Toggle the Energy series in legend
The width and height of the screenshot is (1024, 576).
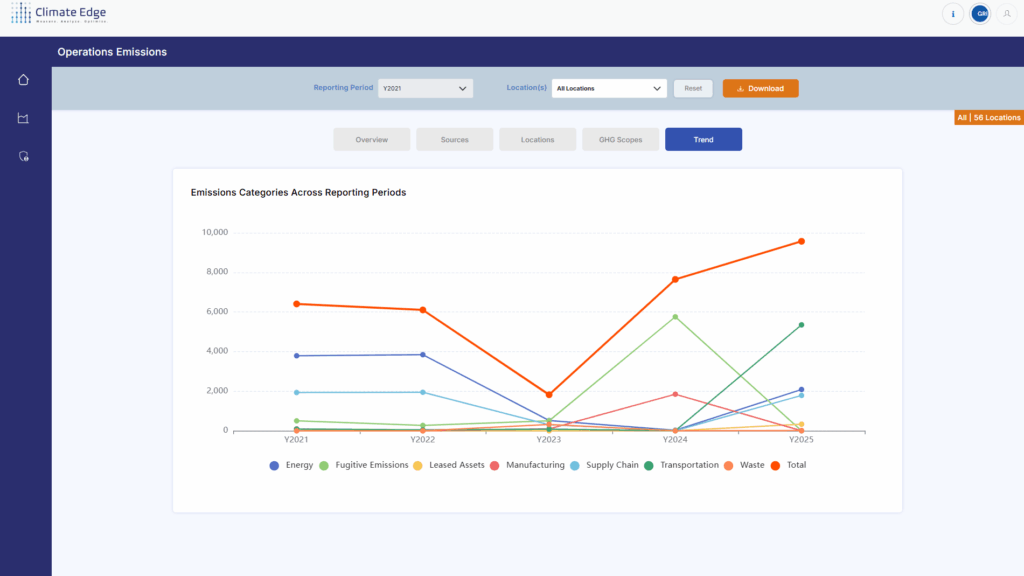[292, 465]
